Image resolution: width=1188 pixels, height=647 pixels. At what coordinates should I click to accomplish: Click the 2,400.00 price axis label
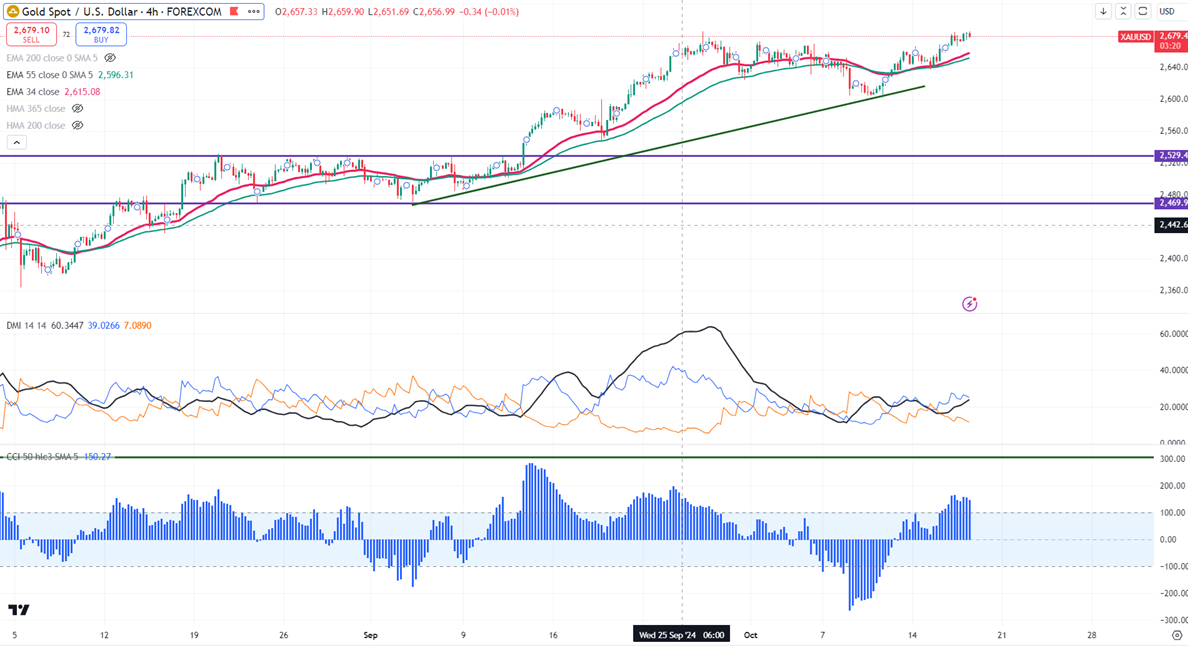click(x=1173, y=258)
